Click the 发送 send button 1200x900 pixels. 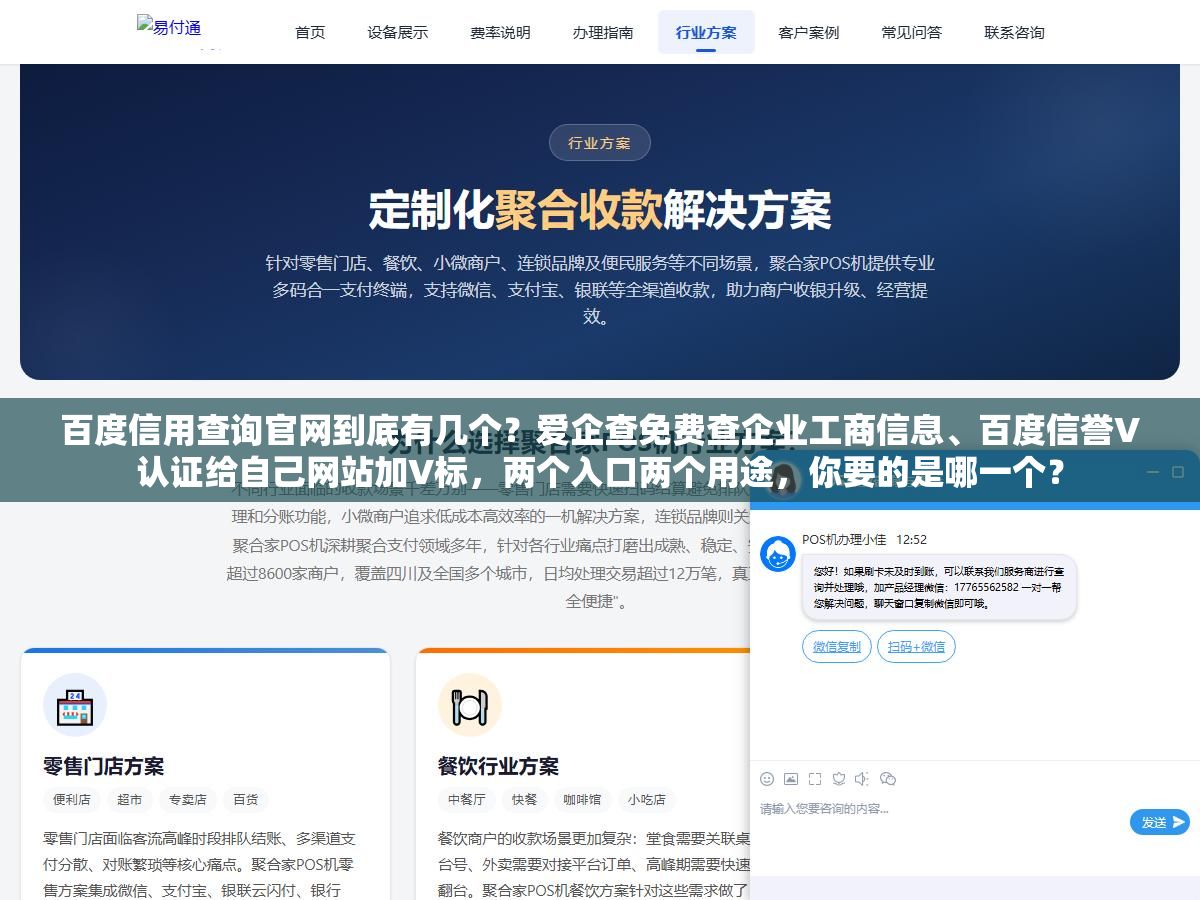1160,822
